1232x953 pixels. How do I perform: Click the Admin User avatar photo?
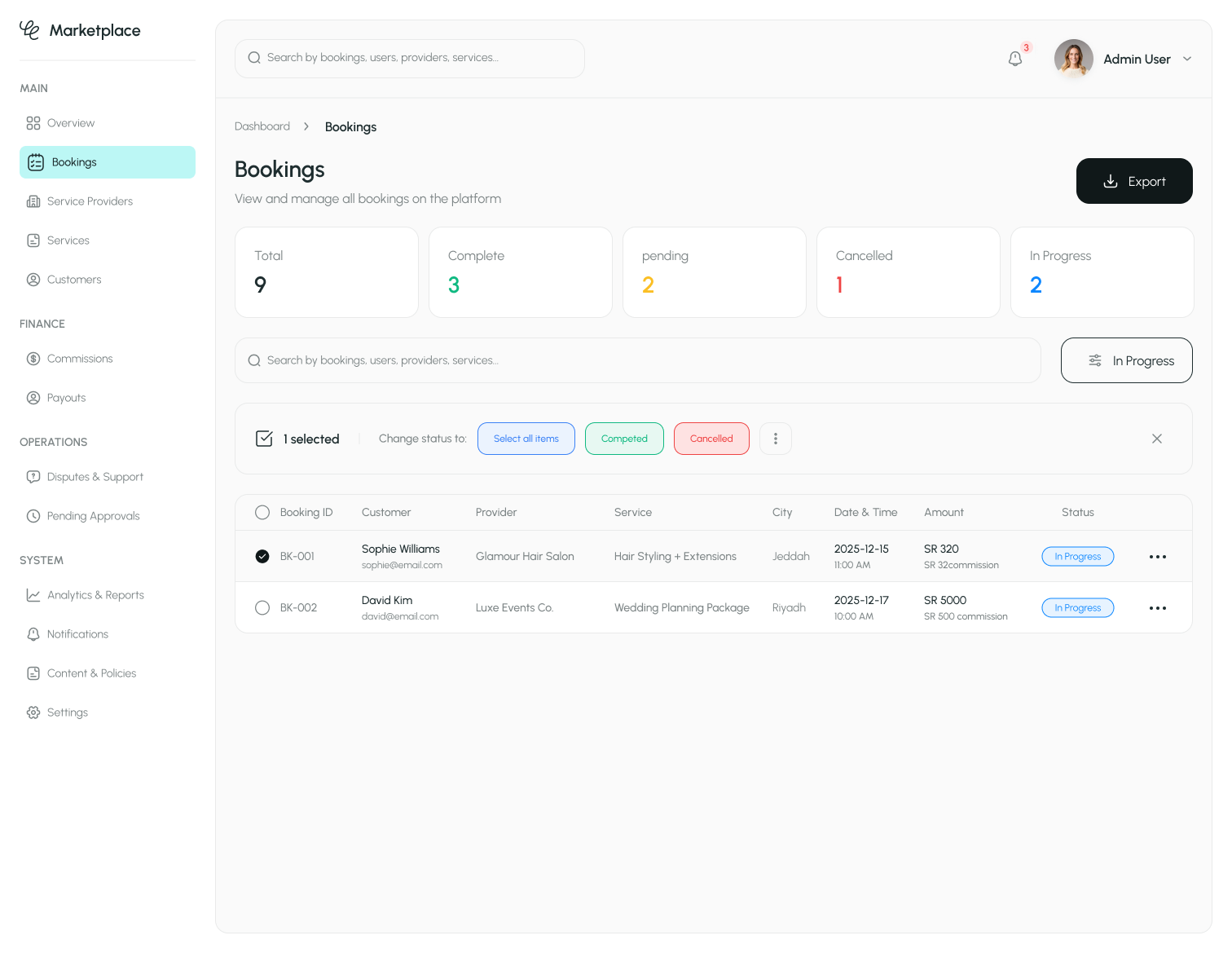pos(1074,59)
